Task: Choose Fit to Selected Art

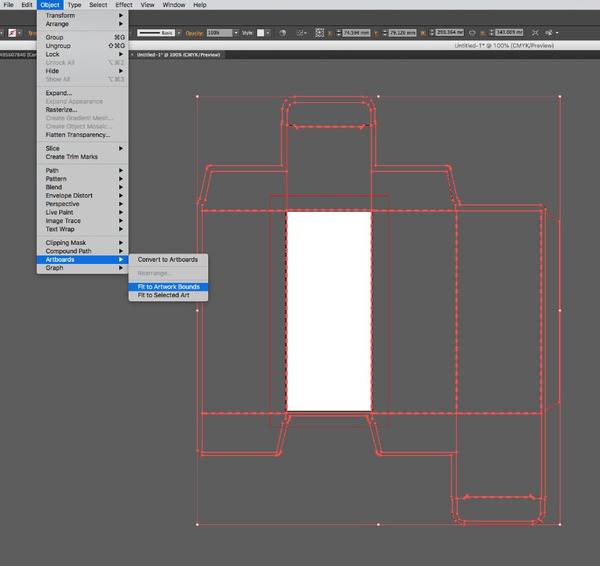Action: tap(166, 296)
